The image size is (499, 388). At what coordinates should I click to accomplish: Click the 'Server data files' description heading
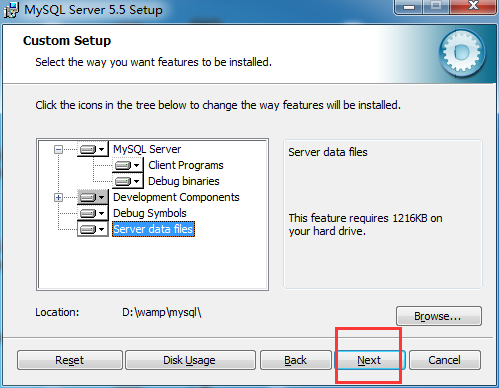coord(328,152)
